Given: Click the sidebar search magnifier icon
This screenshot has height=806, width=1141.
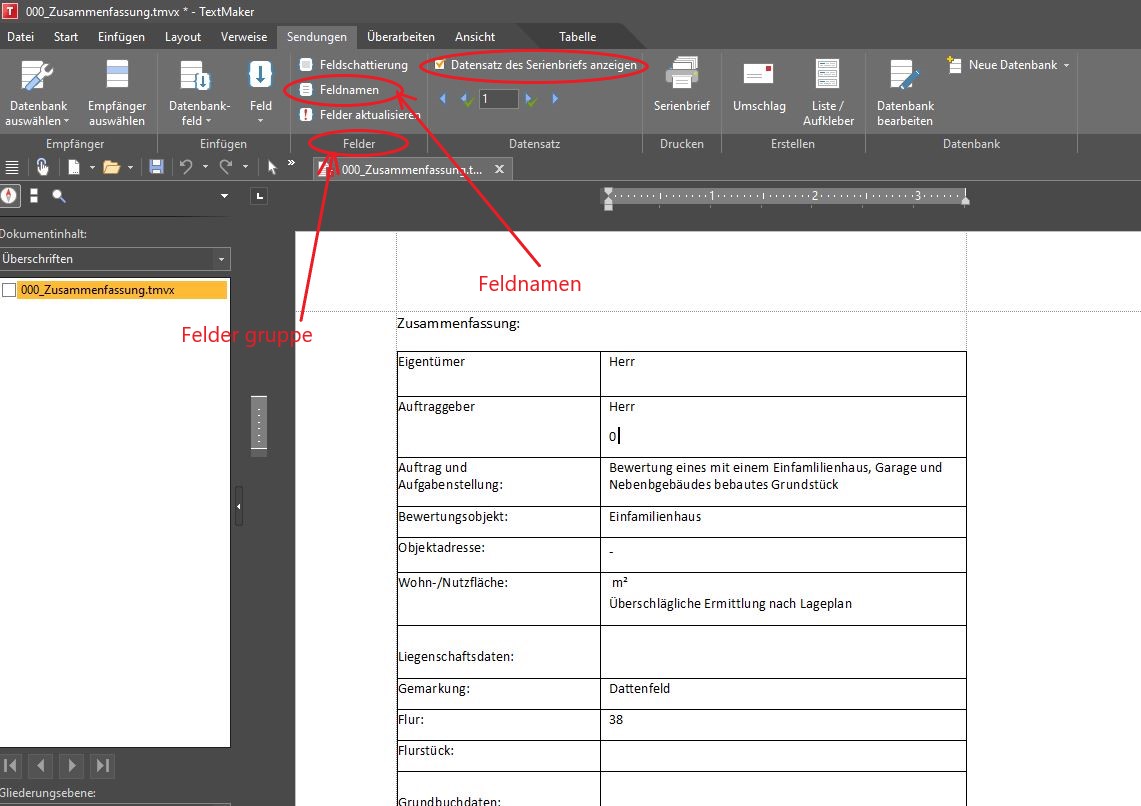Looking at the screenshot, I should (59, 196).
